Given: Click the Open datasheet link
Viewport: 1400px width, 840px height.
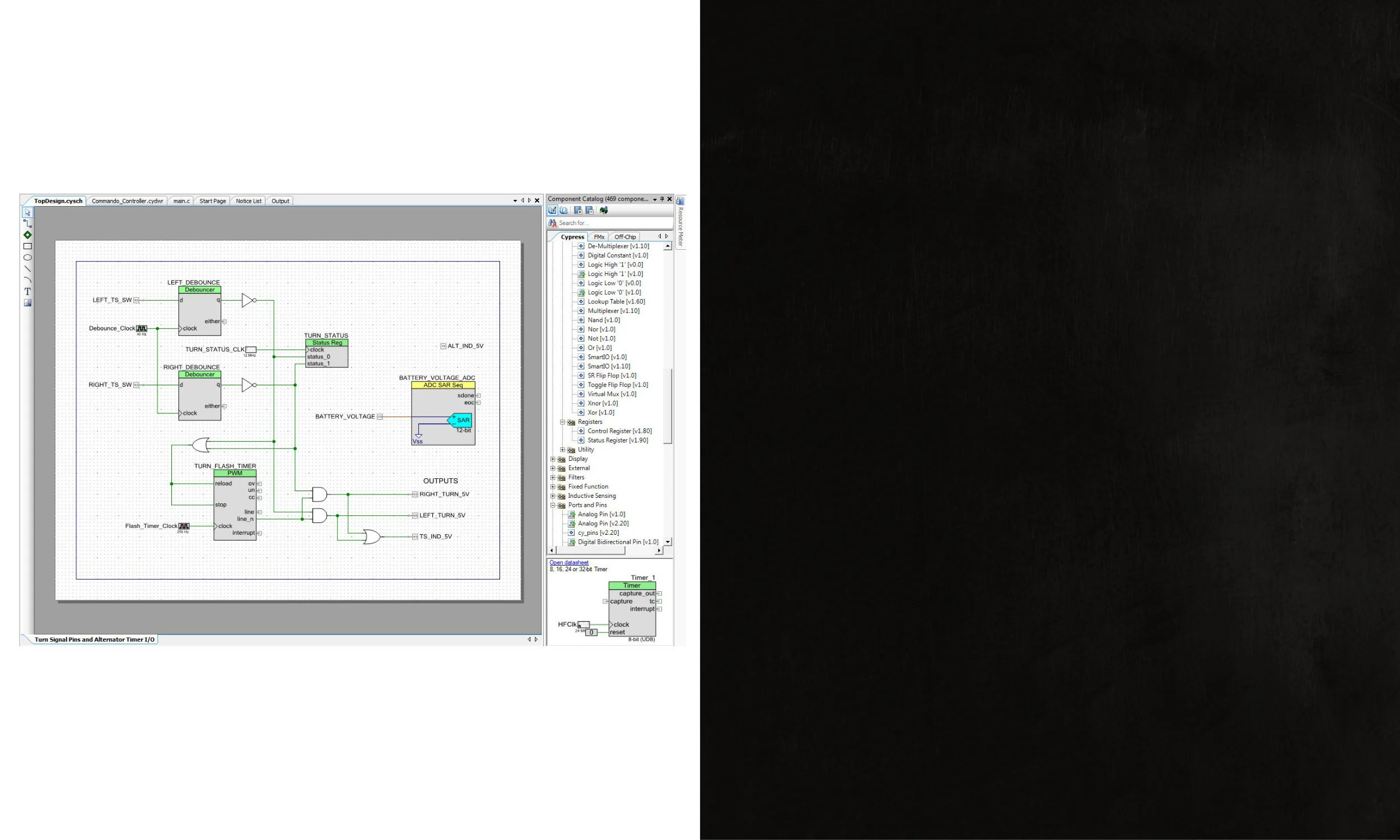Looking at the screenshot, I should tap(568, 562).
